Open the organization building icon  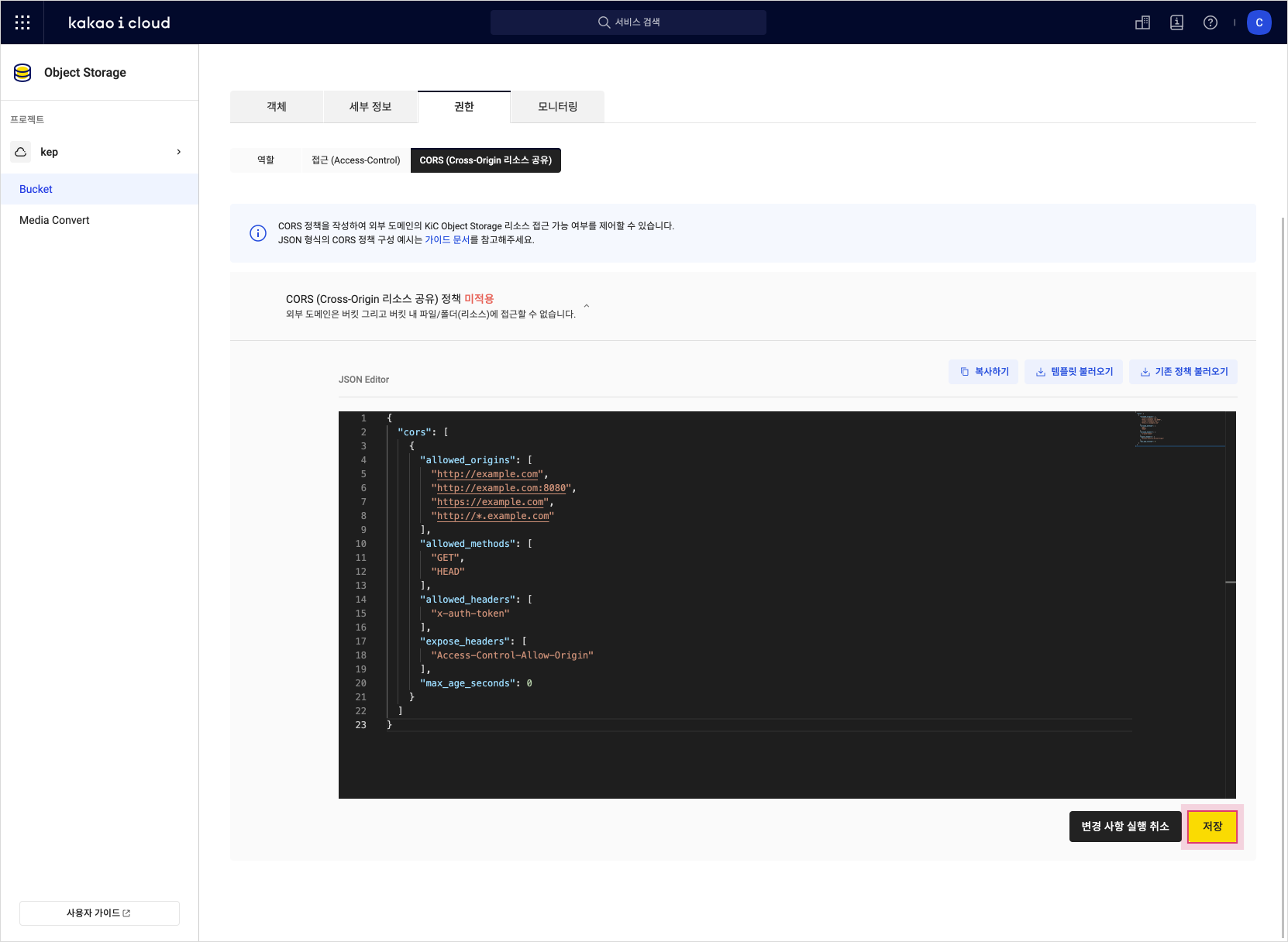[1142, 22]
